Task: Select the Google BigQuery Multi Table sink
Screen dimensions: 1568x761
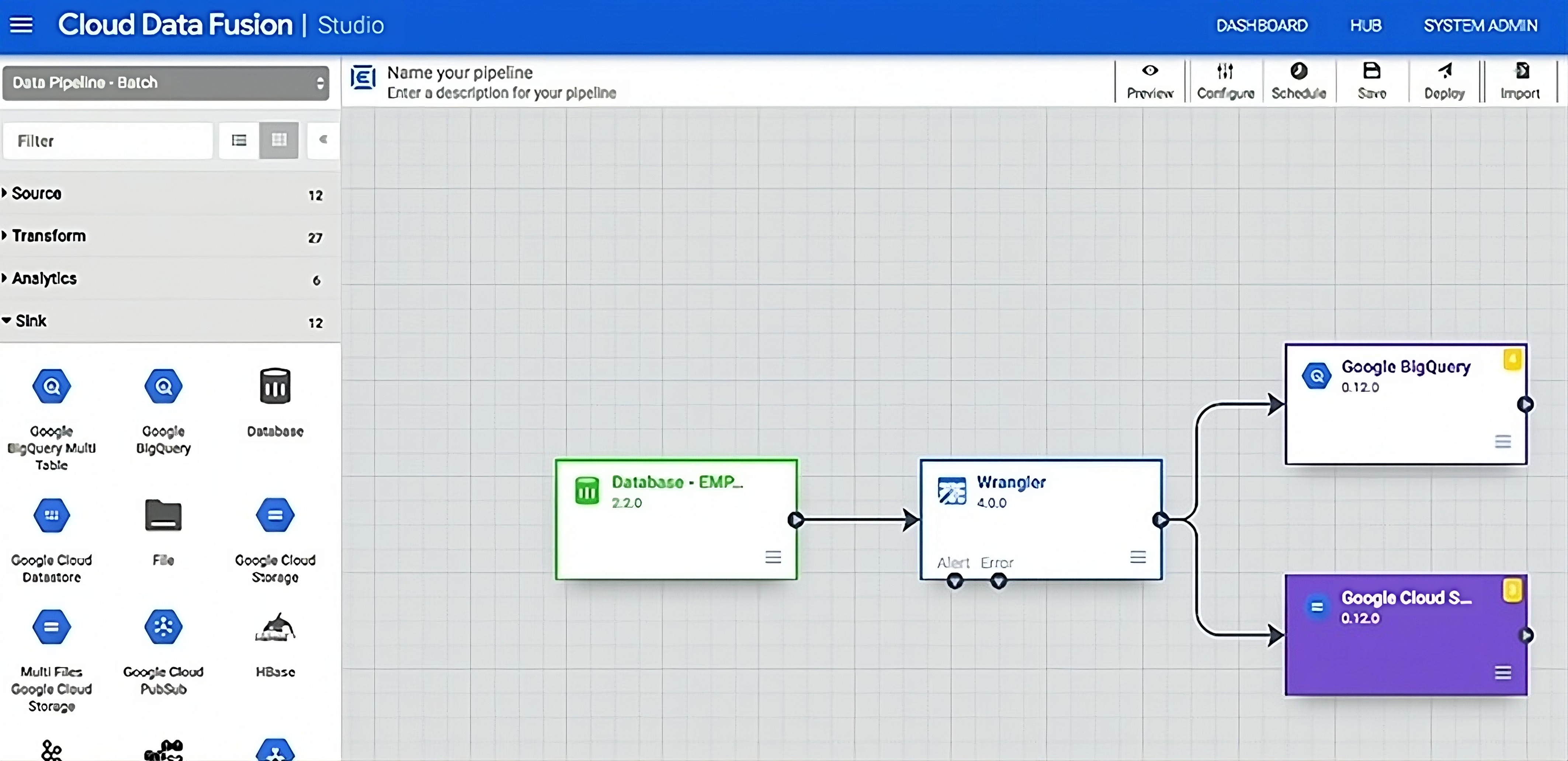Action: pos(52,420)
